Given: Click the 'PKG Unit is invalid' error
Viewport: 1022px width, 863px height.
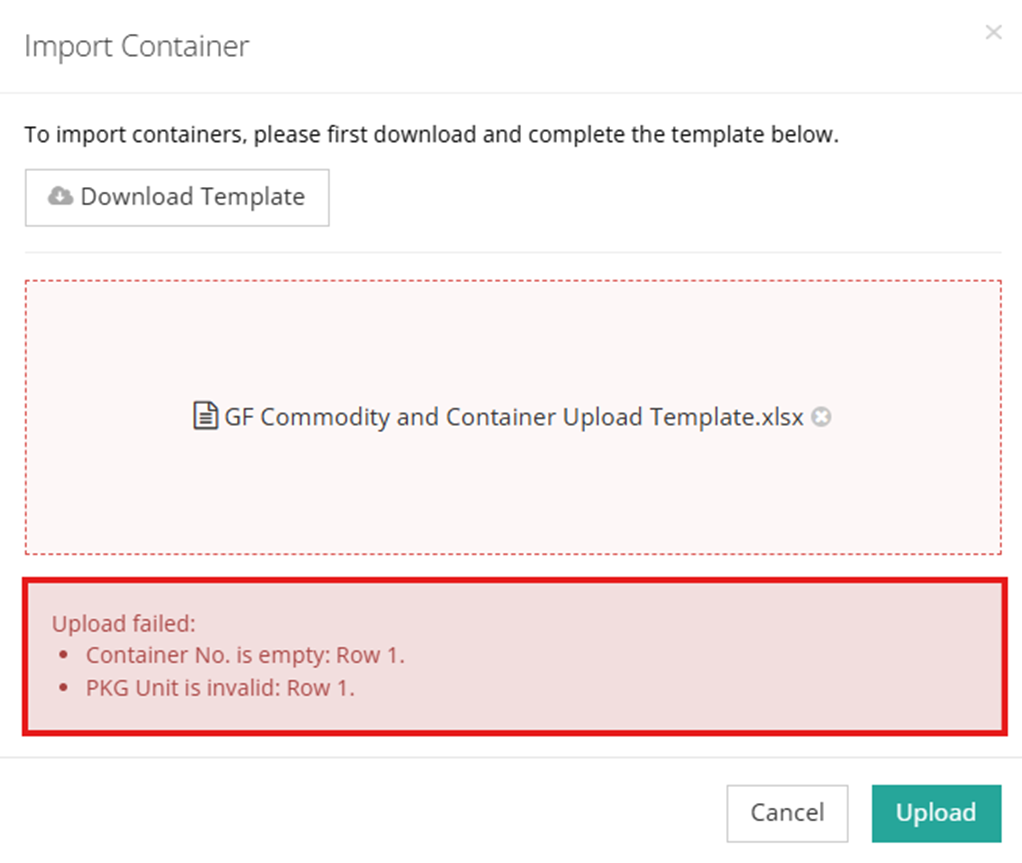Looking at the screenshot, I should point(220,688).
